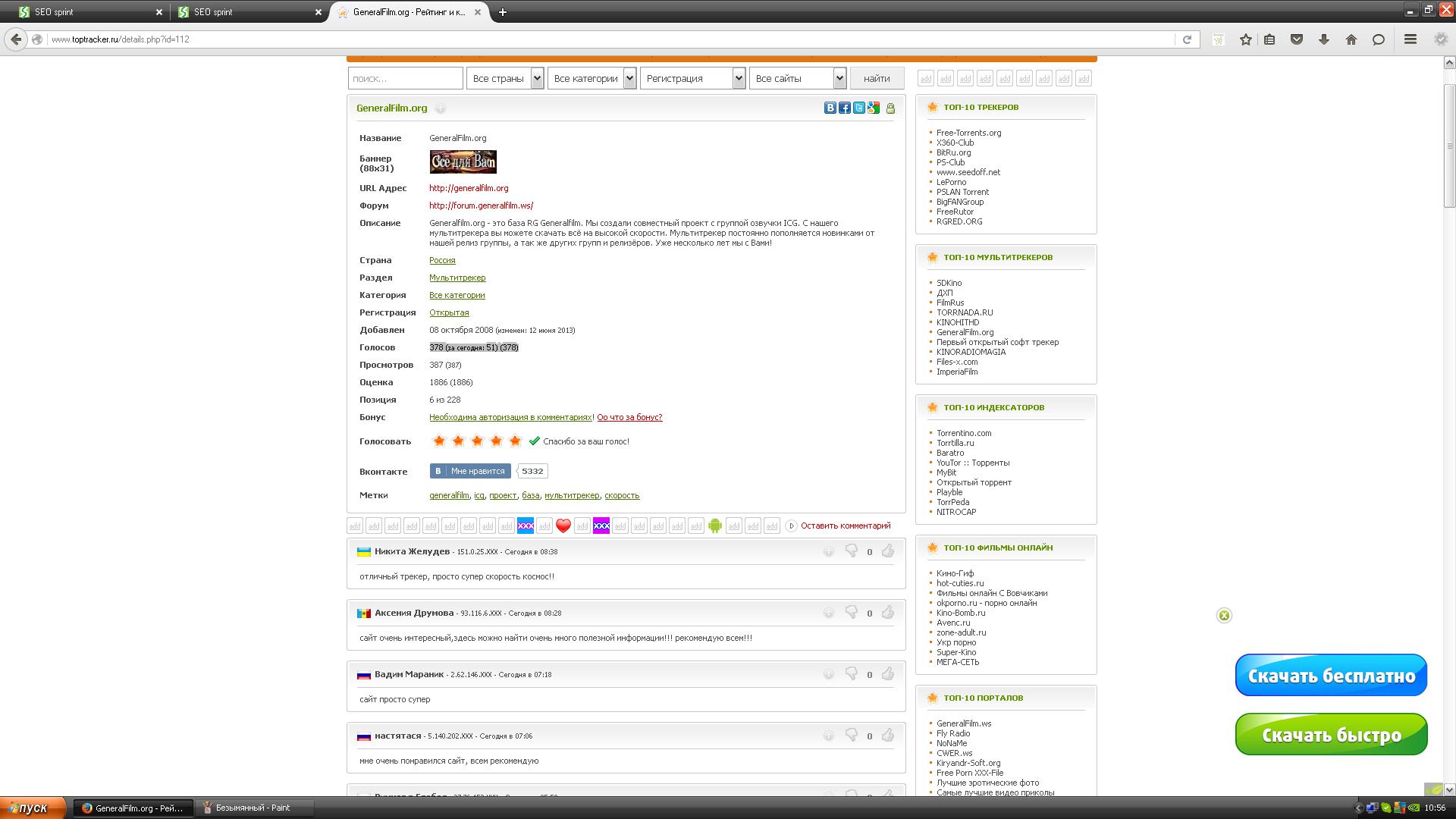Image resolution: width=1456 pixels, height=819 pixels.
Task: Open the Firefox downloads arrow
Action: tap(1324, 39)
